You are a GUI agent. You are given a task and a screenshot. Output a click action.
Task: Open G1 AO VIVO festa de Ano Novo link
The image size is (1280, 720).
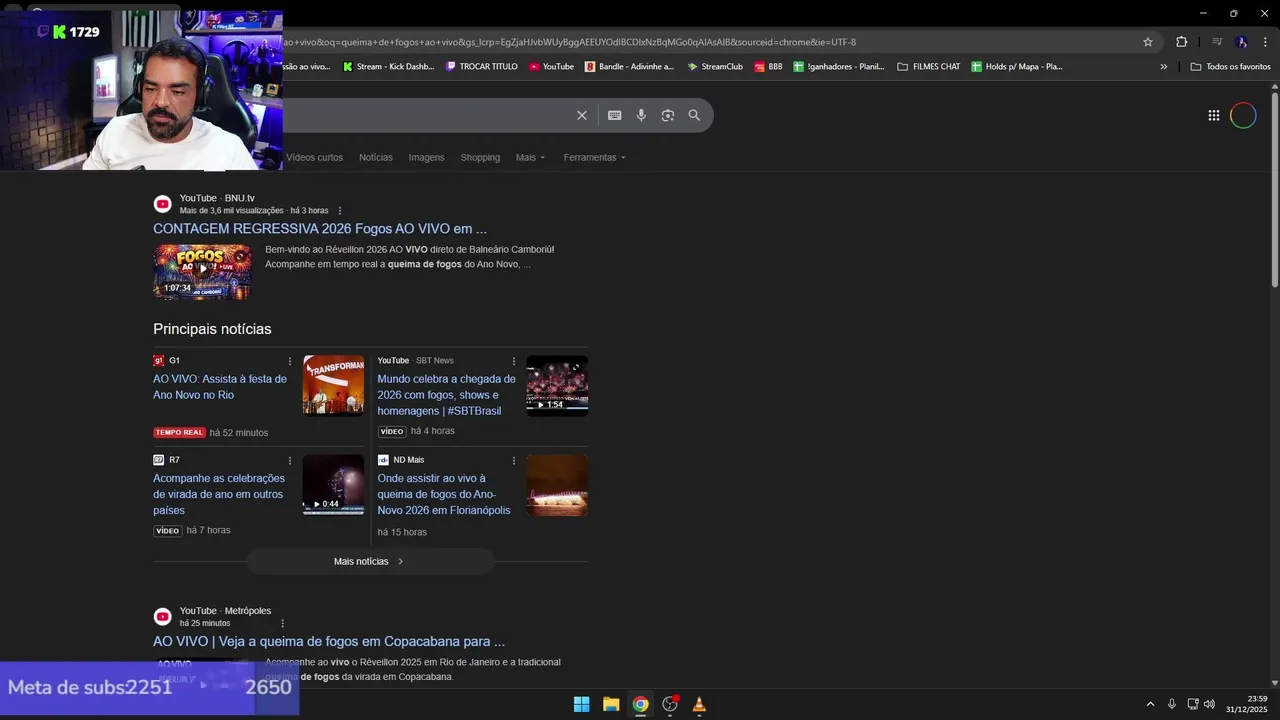[220, 387]
